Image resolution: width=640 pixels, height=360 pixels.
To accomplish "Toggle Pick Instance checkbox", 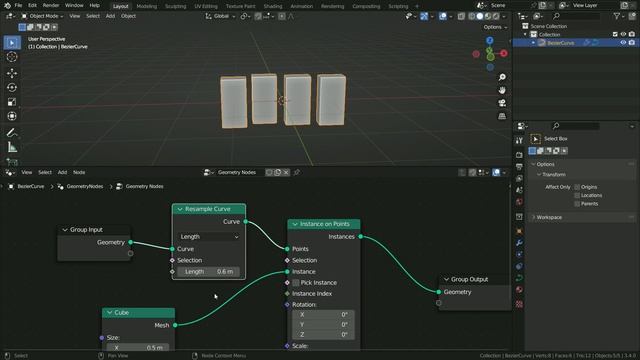I will [x=296, y=282].
